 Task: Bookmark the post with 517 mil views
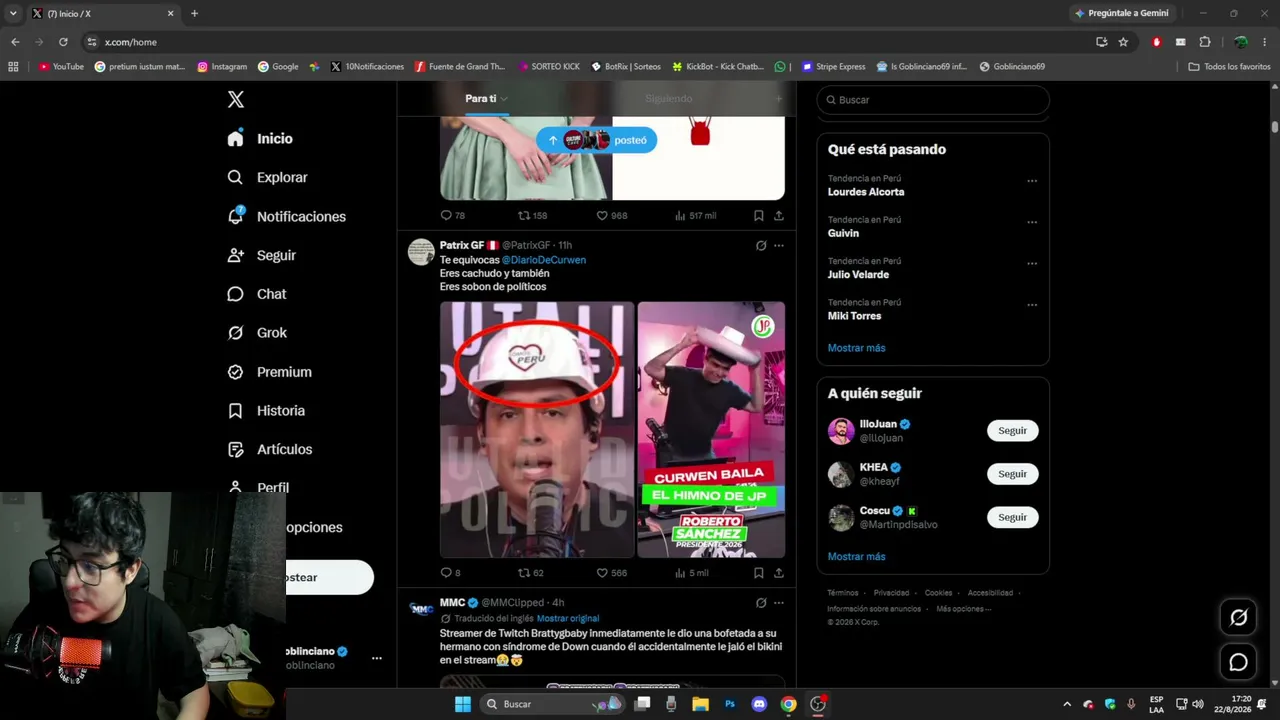pos(759,215)
